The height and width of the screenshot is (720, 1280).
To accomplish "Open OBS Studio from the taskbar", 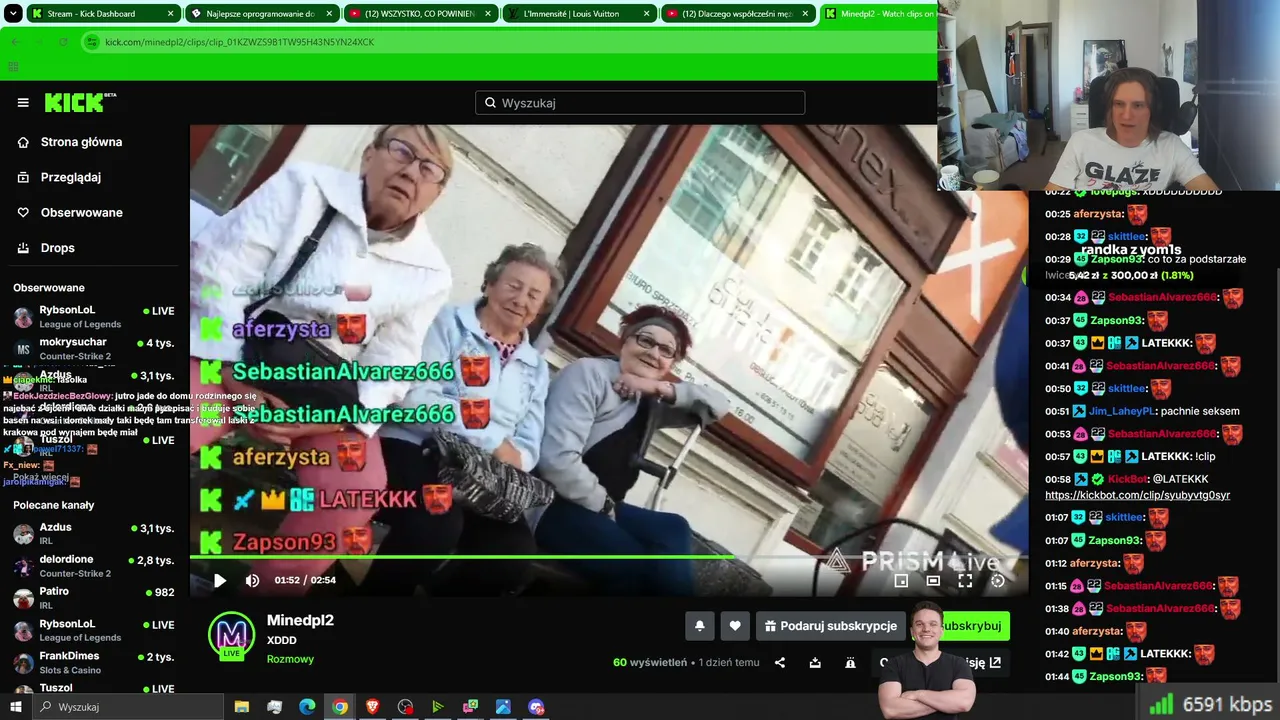I will point(405,707).
